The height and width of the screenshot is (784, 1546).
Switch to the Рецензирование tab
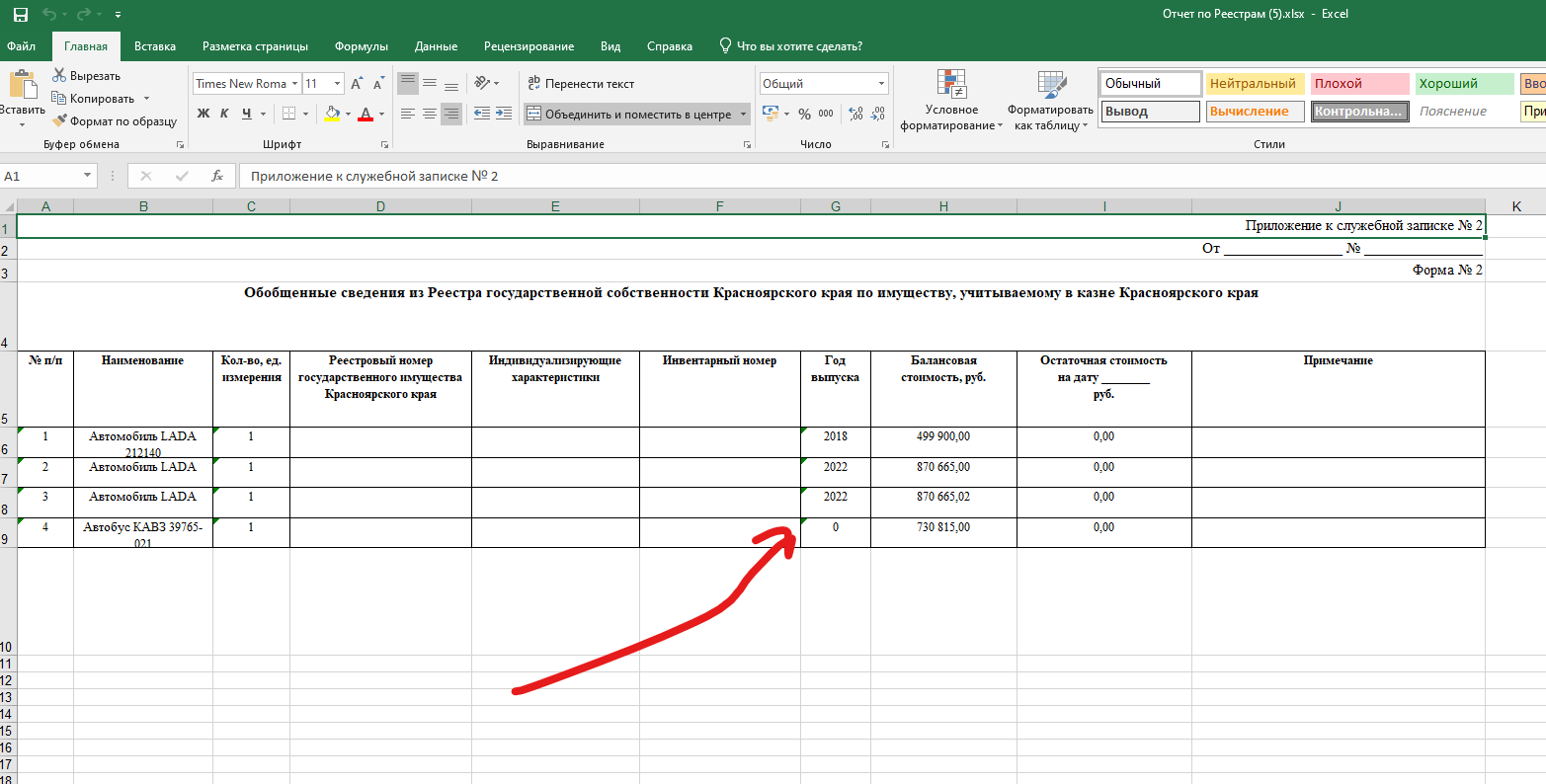tap(529, 46)
